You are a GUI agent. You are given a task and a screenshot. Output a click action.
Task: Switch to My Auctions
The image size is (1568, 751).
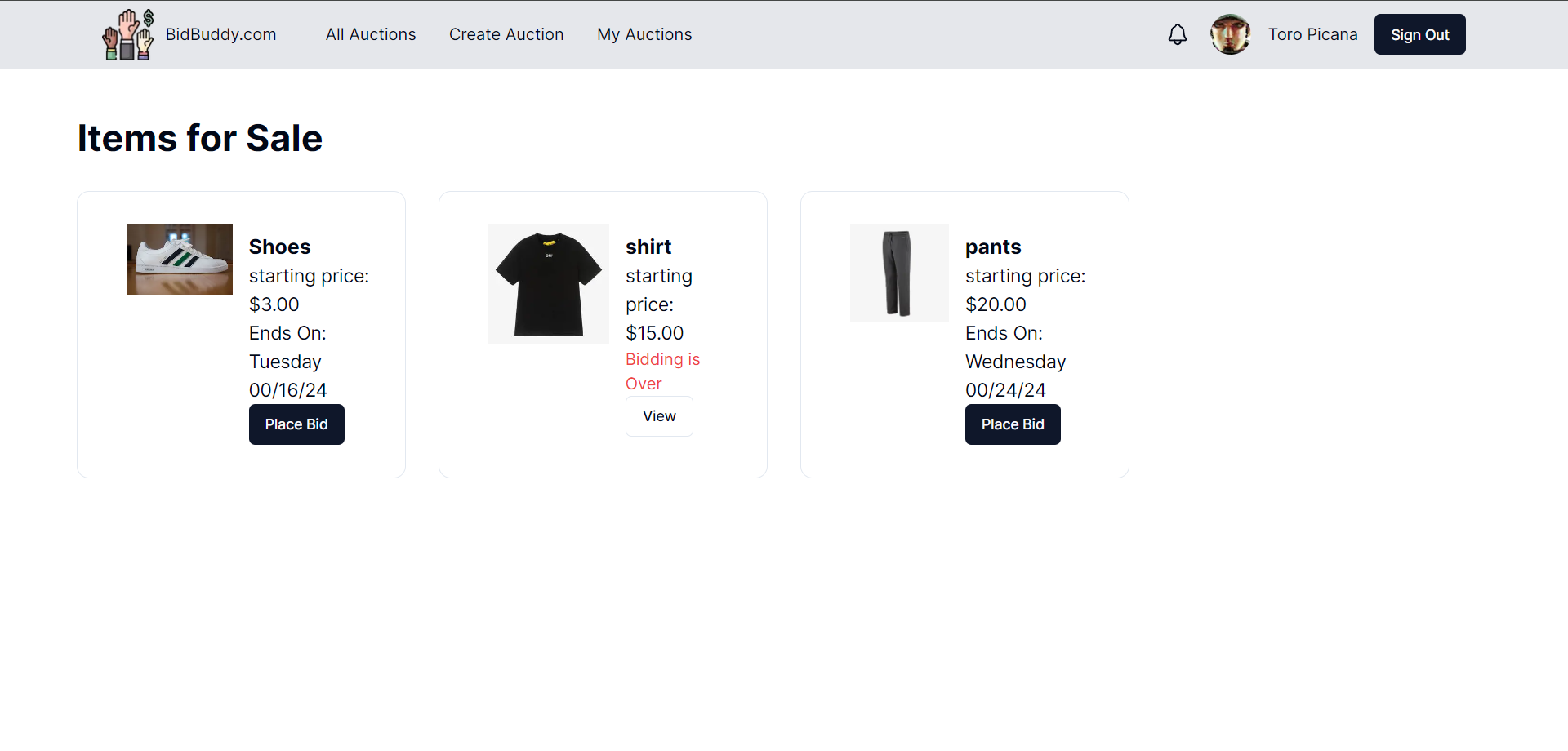pyautogui.click(x=644, y=34)
